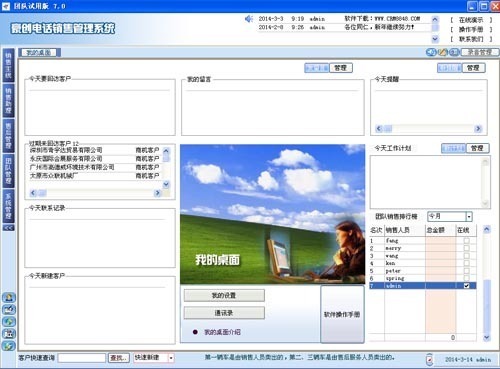Open the 快速新建 dropdown arrow
The width and height of the screenshot is (500, 369).
point(171,358)
